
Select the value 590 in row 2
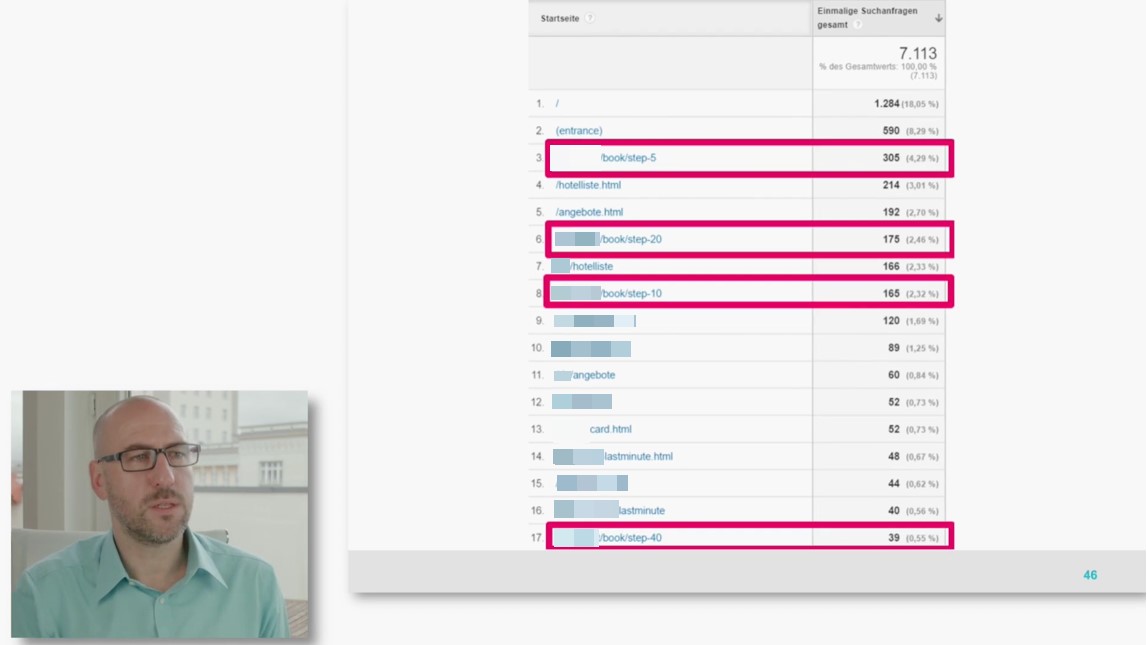pos(891,131)
